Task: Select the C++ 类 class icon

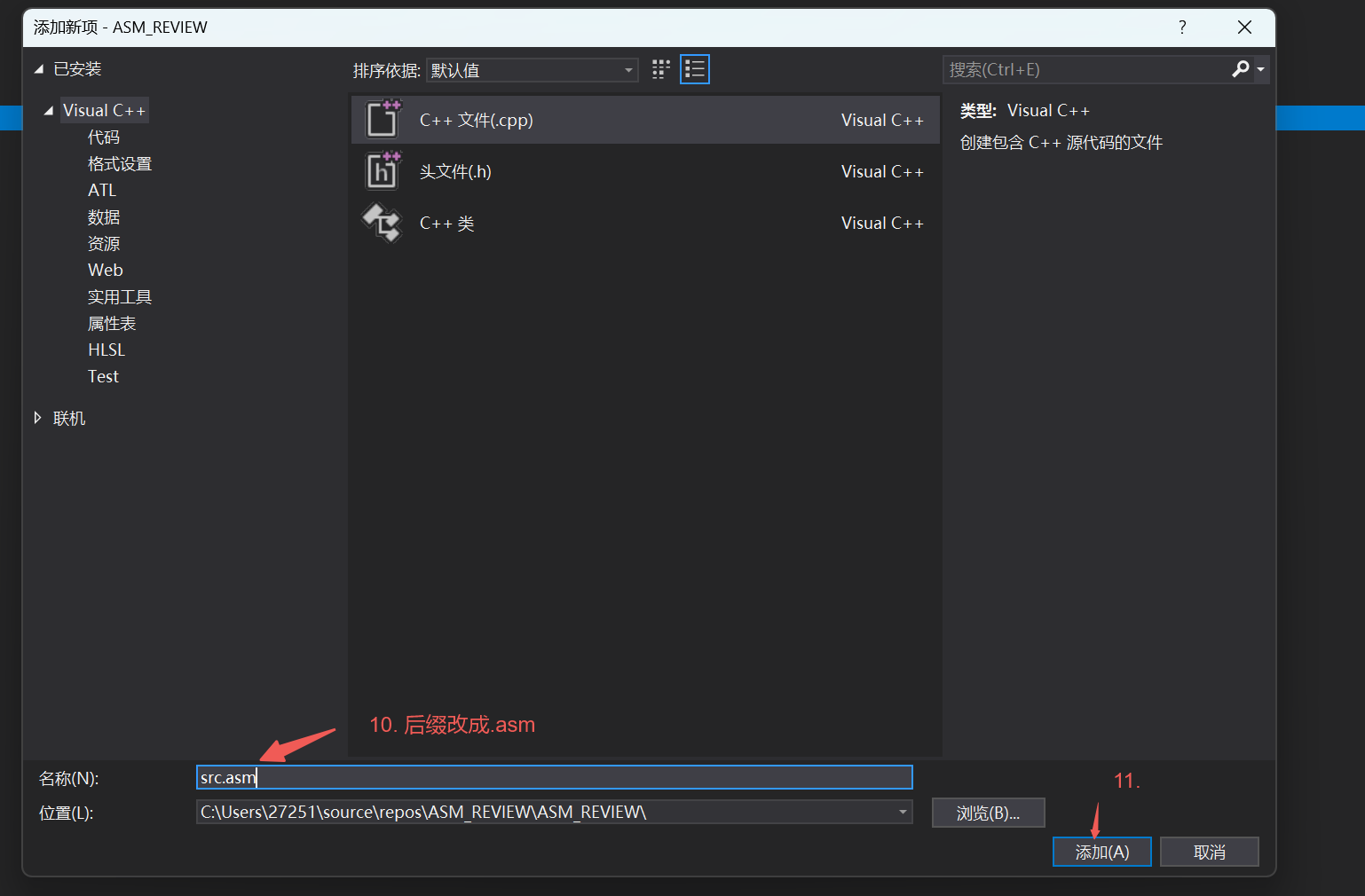Action: (x=383, y=223)
